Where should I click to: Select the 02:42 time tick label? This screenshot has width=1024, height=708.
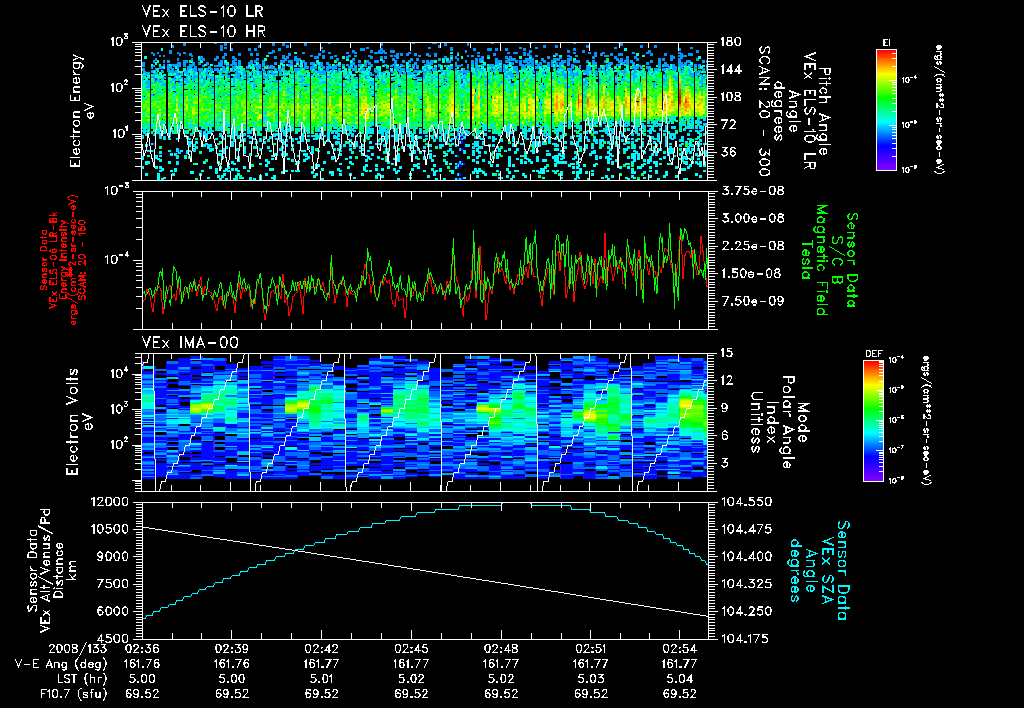321,651
